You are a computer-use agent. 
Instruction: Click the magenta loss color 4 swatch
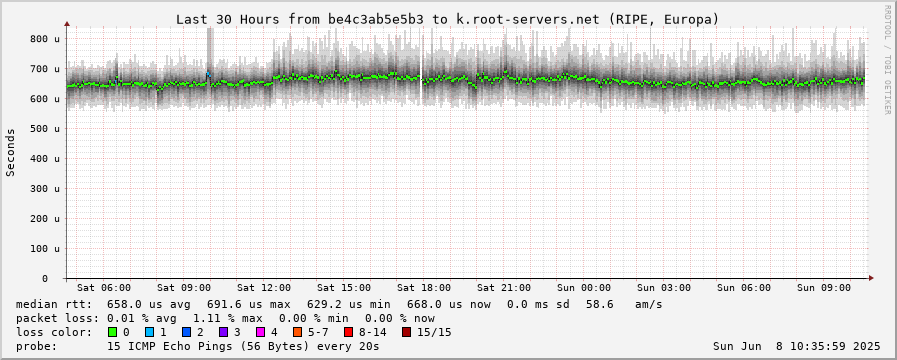click(259, 332)
